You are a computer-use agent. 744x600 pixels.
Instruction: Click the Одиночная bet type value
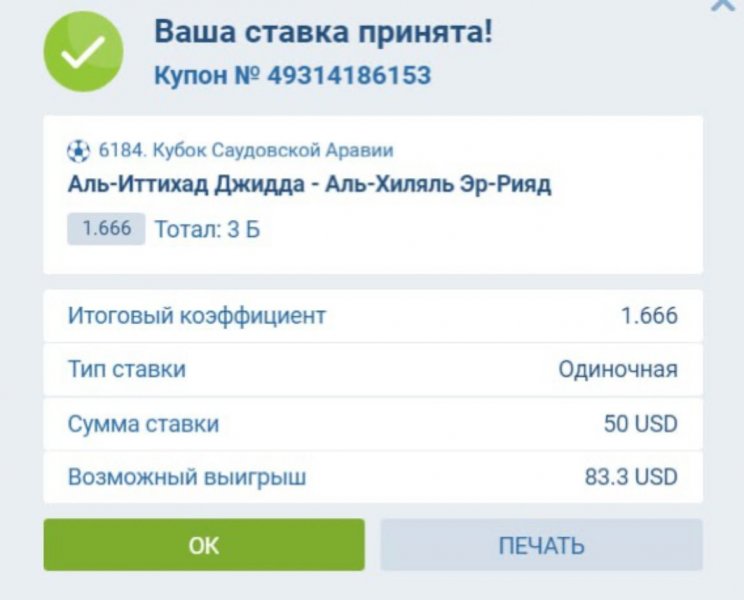[x=617, y=369]
